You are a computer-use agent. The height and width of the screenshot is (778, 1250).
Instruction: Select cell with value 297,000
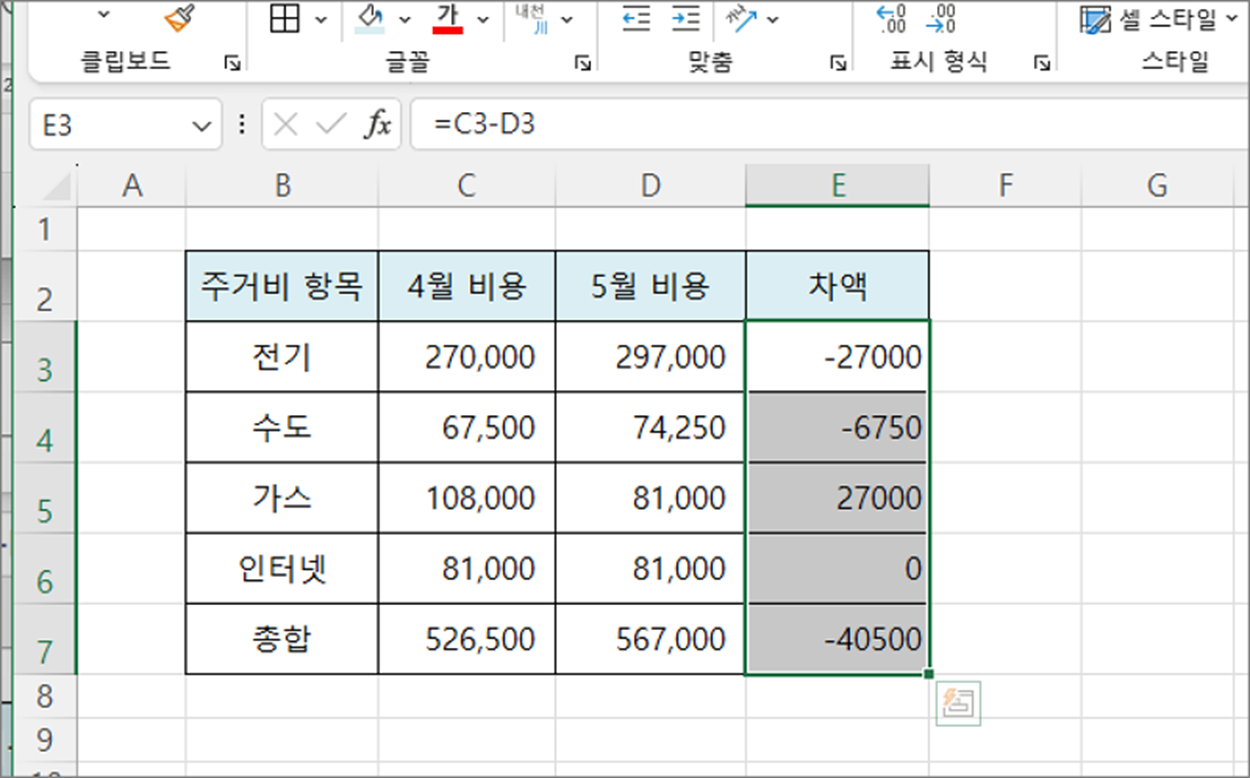651,357
